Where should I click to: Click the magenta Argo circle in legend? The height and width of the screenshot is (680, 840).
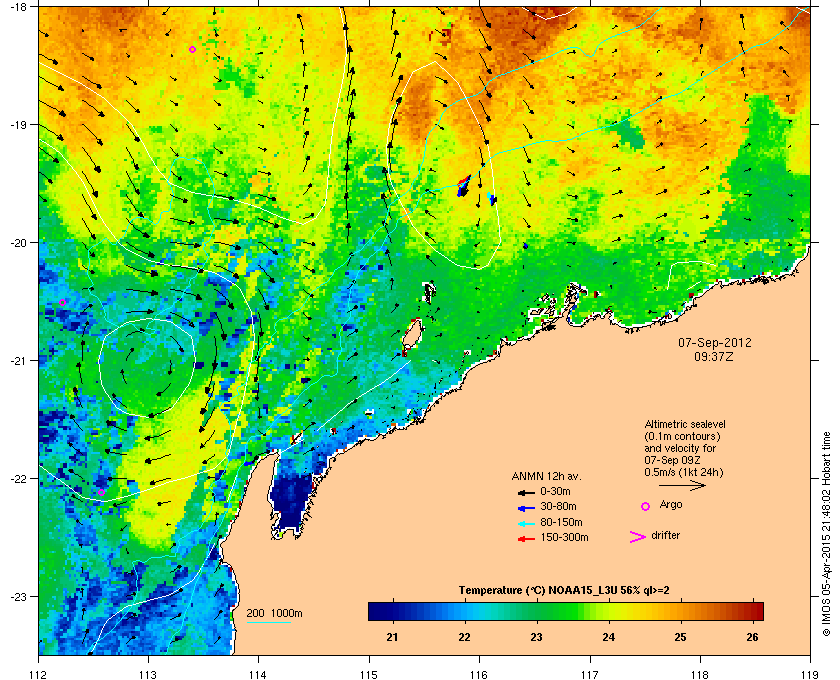point(646,506)
